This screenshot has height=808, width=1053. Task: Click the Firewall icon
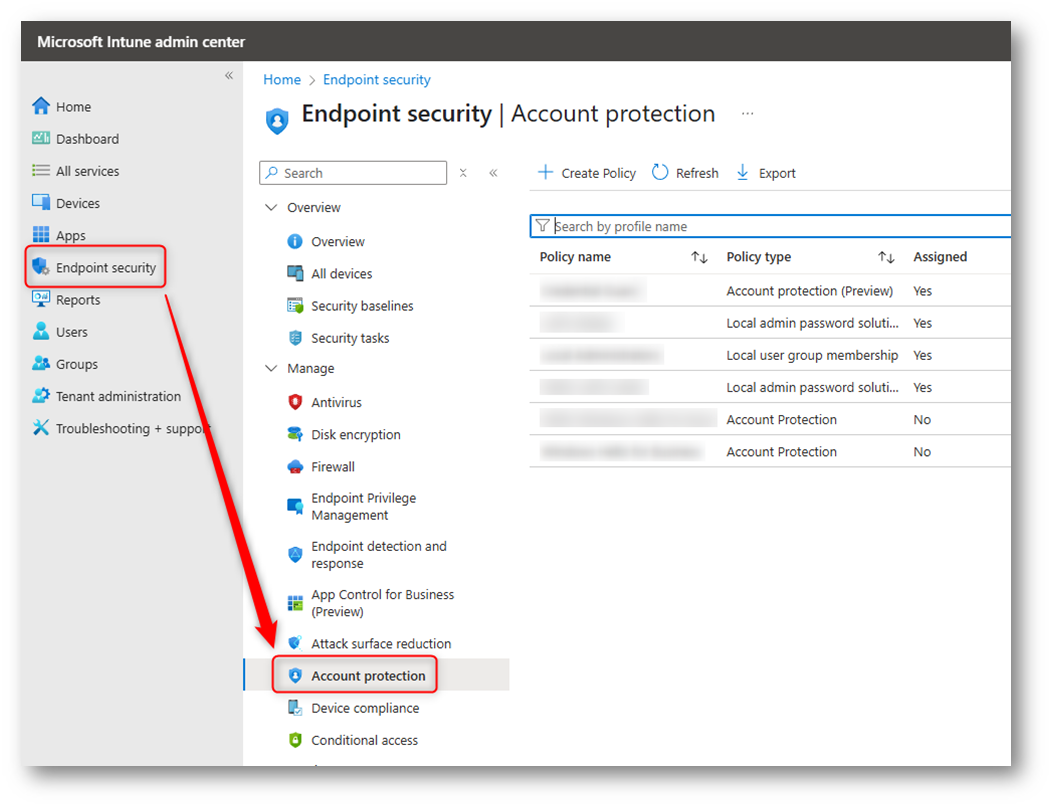[x=295, y=467]
